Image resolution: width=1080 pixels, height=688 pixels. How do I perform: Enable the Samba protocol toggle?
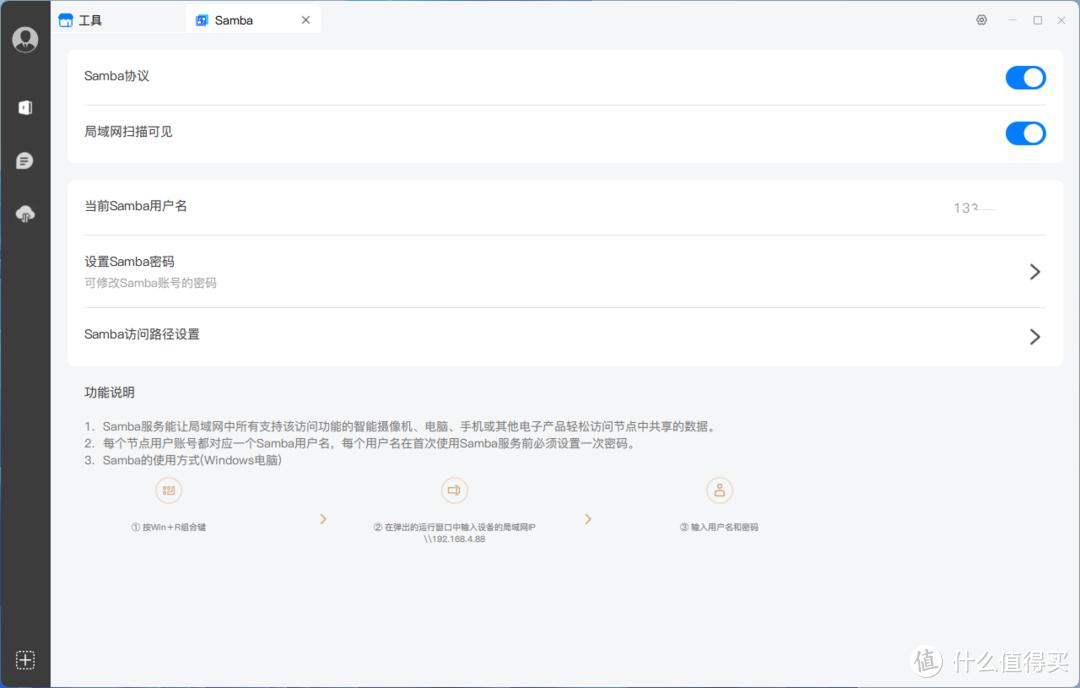(x=1025, y=77)
